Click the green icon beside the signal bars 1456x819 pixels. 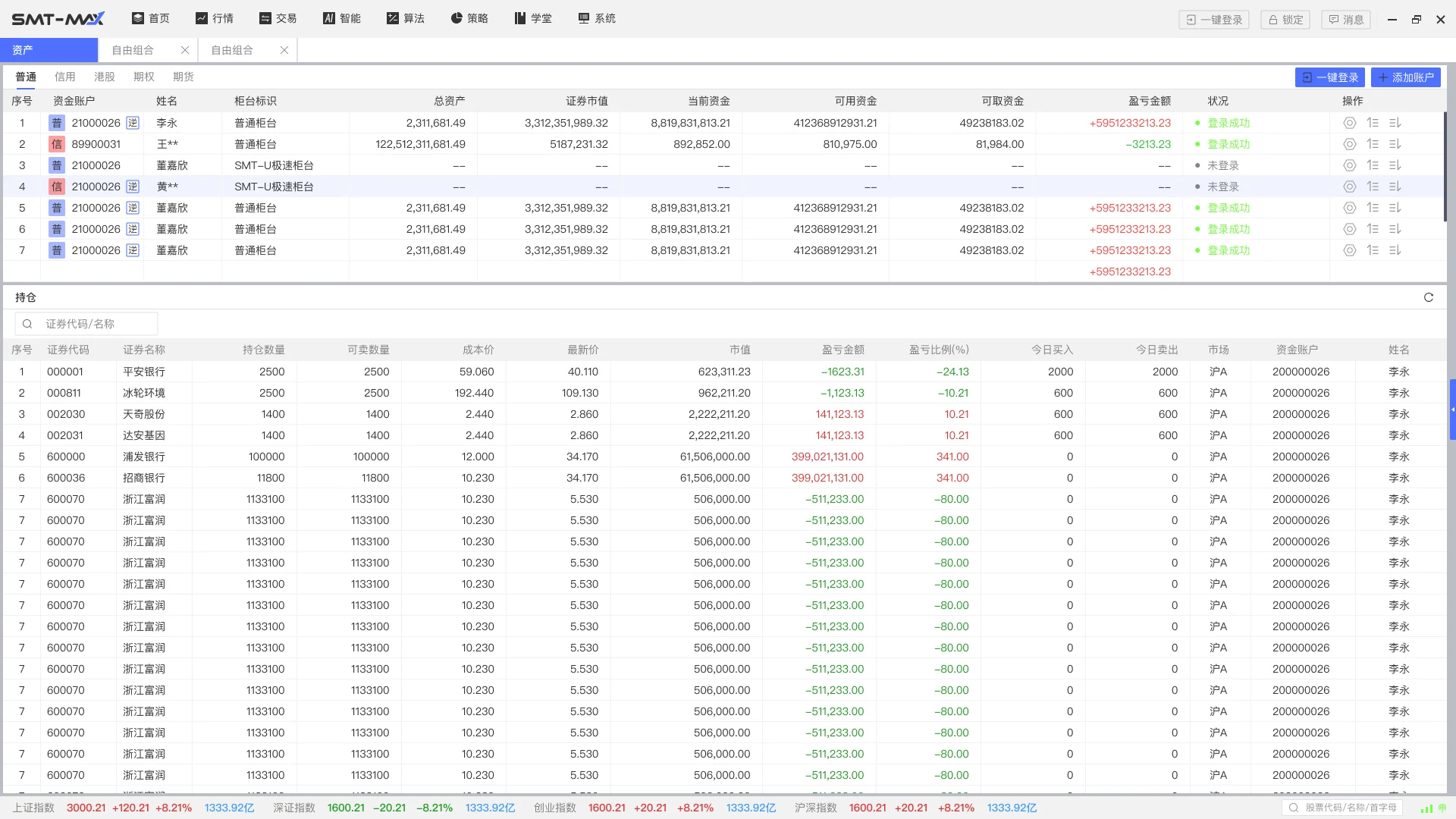click(1442, 808)
